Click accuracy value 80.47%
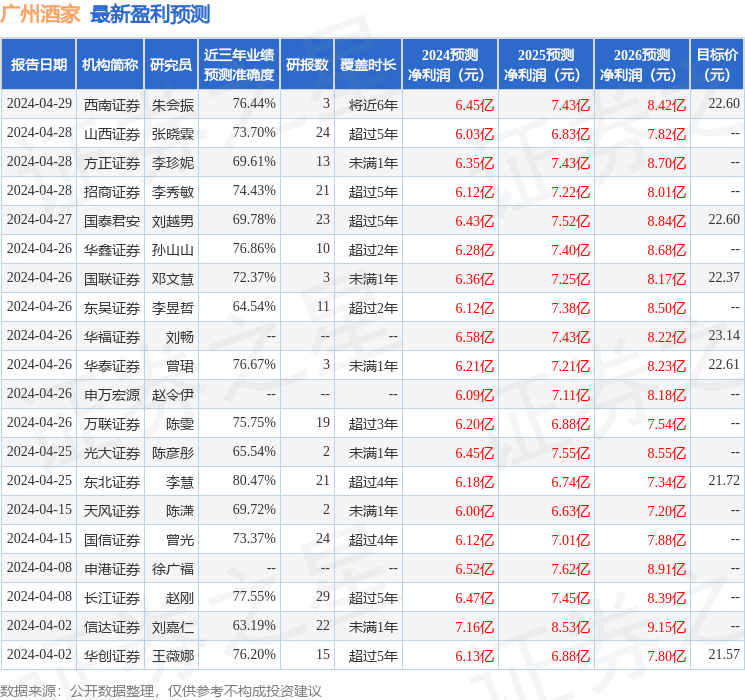Screen dimensions: 745x700 254,480
